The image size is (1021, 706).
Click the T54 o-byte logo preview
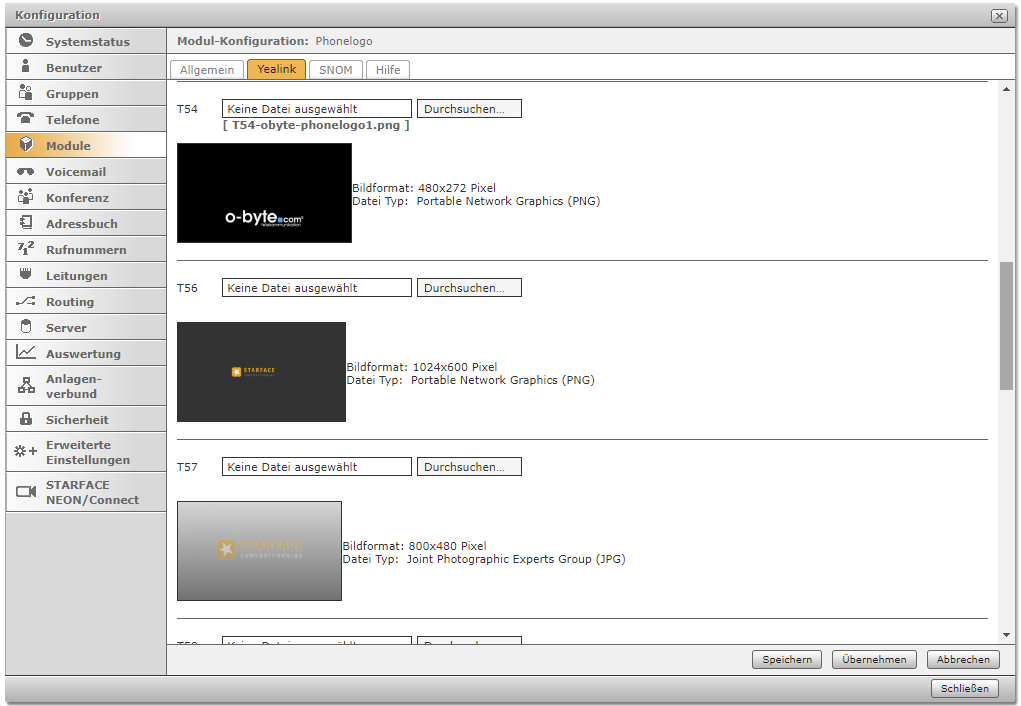tap(264, 193)
